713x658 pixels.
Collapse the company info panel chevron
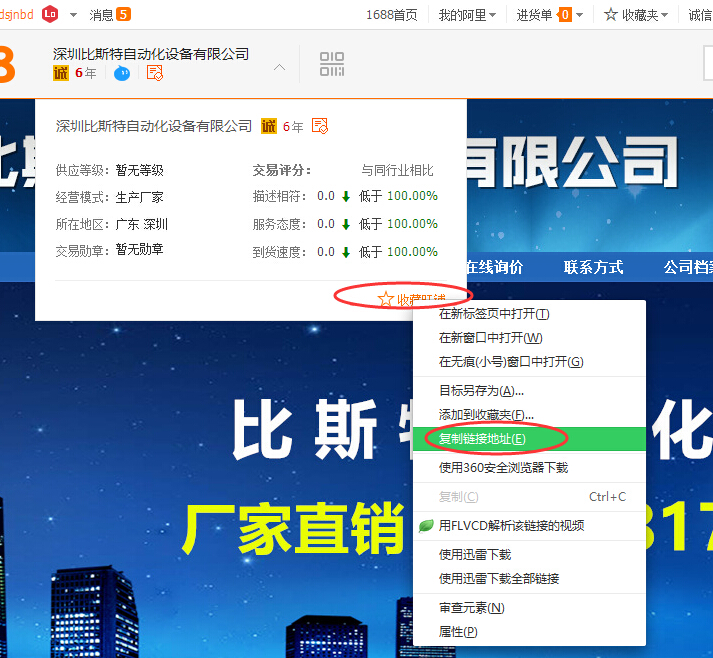(x=280, y=67)
